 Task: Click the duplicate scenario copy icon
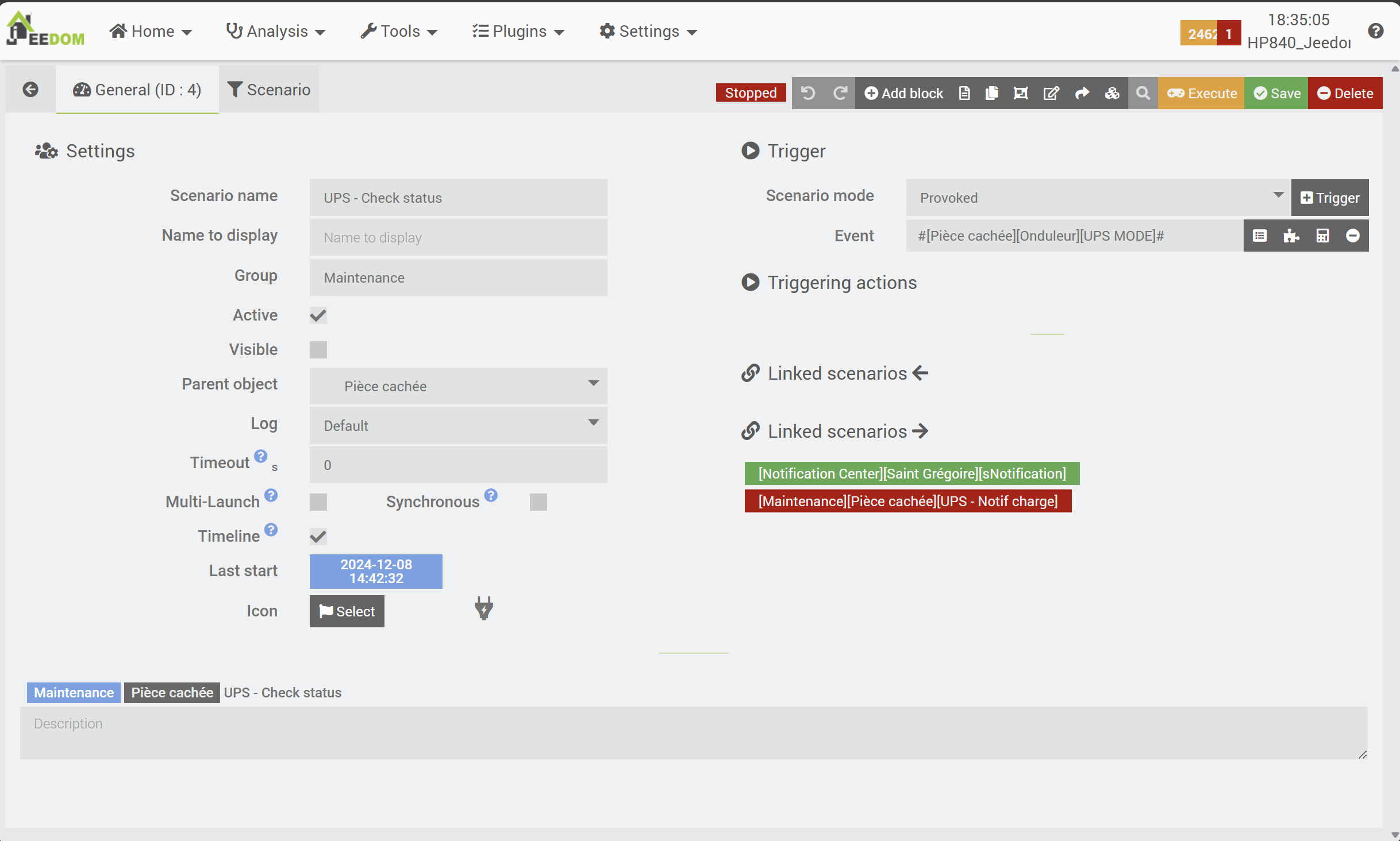pos(991,93)
